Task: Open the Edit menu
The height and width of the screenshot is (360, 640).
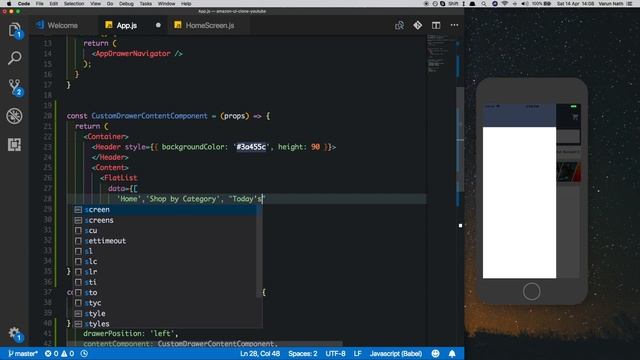Action: coord(53,4)
